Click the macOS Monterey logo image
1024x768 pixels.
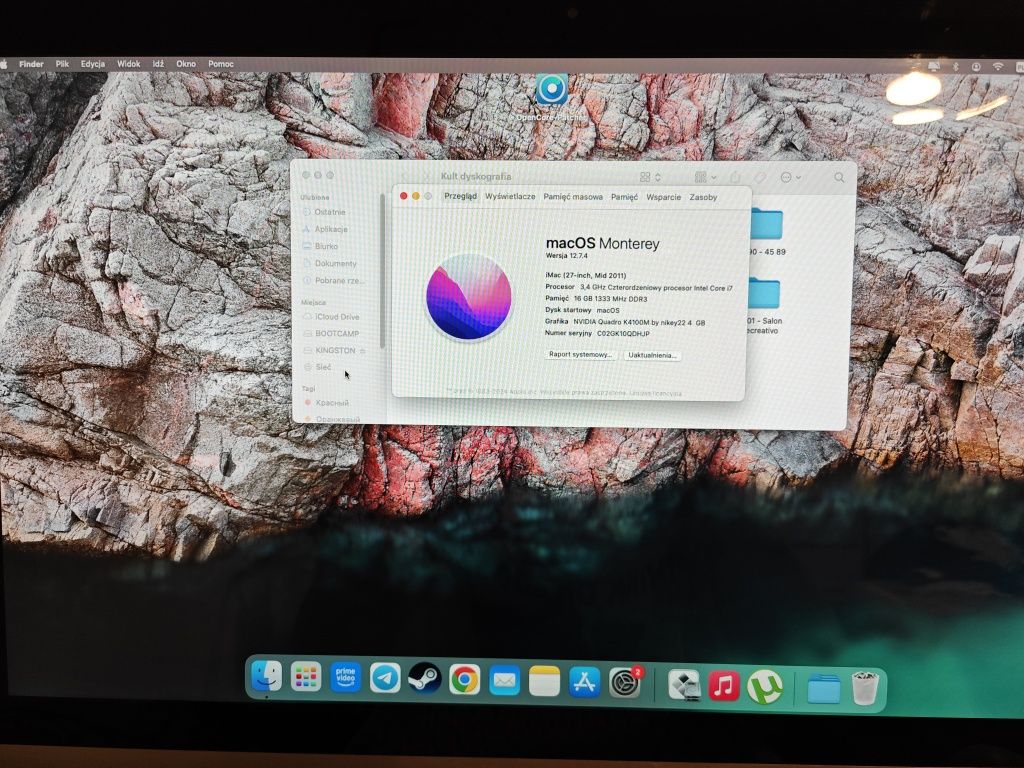tap(468, 297)
